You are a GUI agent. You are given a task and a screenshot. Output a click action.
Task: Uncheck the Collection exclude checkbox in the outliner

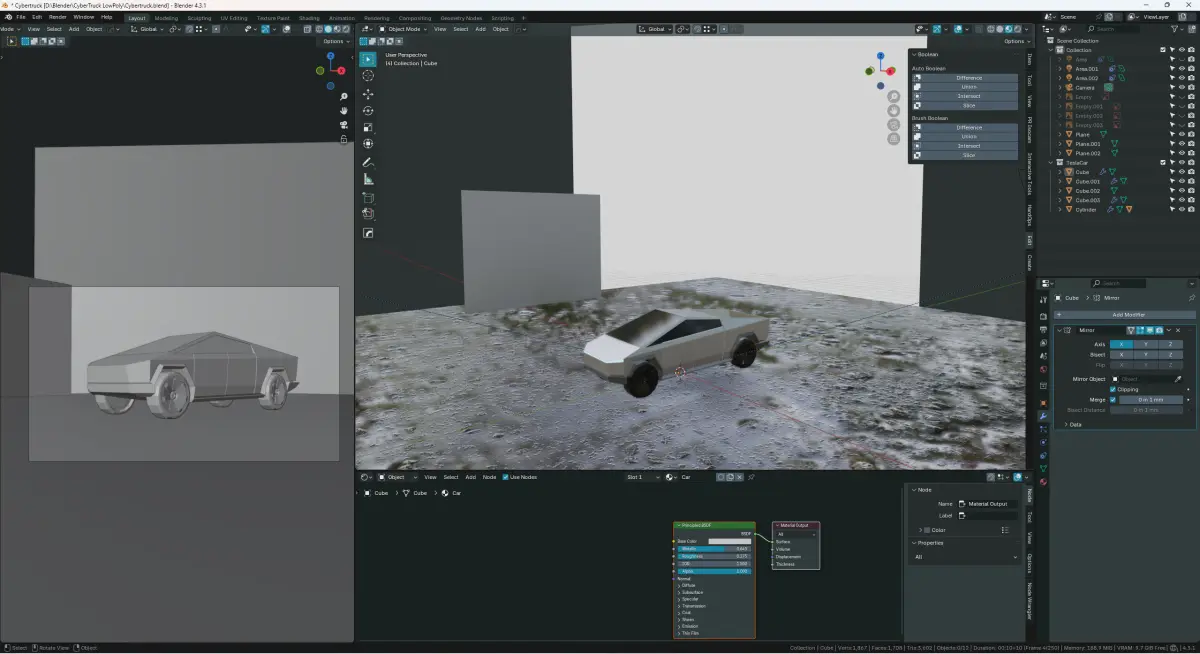coord(1163,50)
